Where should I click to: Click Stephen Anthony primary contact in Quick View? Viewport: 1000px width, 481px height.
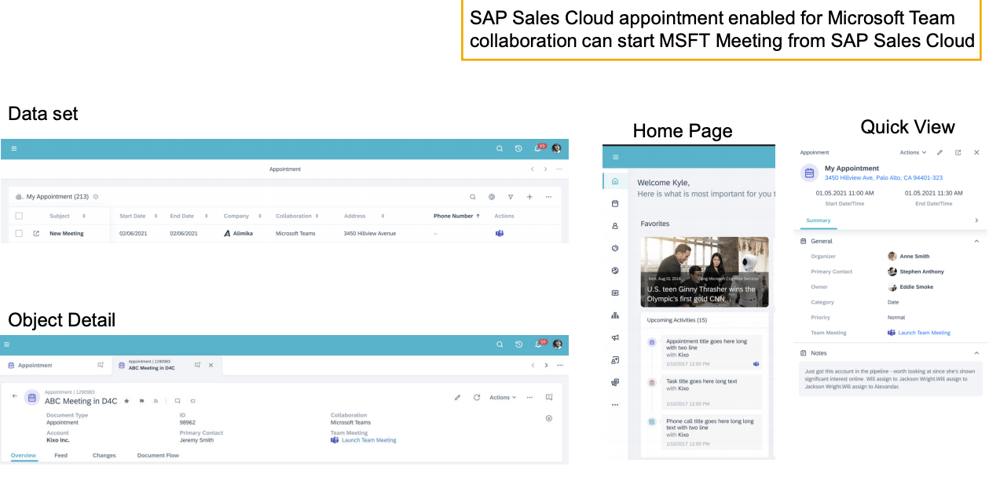tap(922, 272)
